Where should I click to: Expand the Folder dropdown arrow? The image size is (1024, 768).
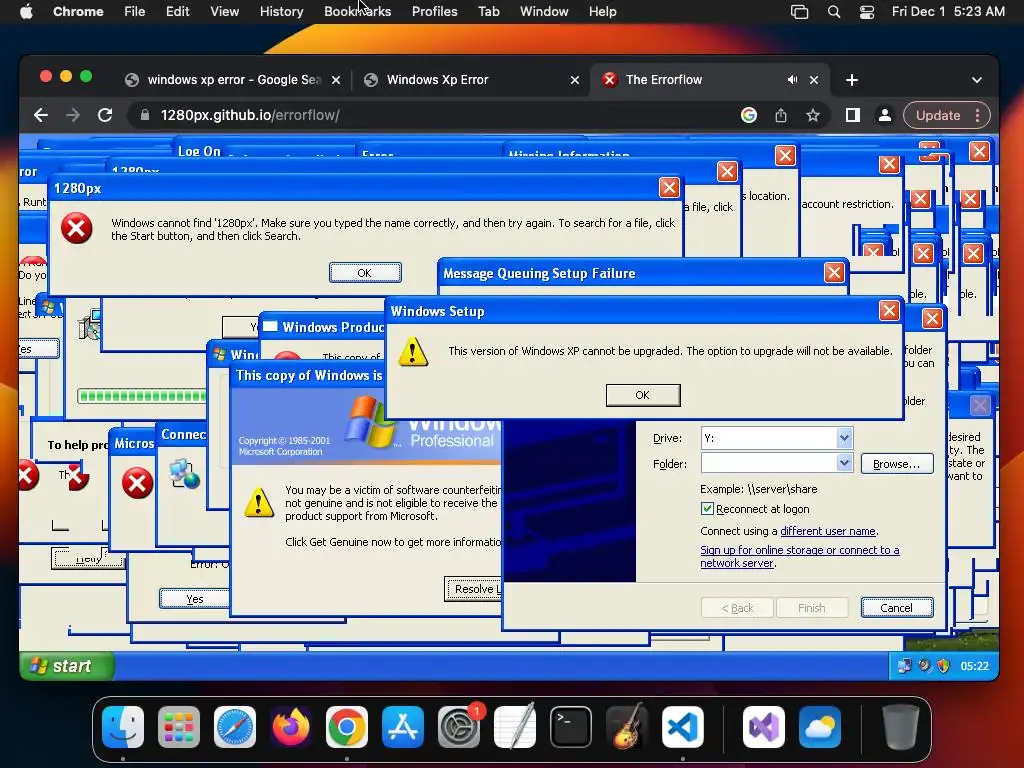click(844, 463)
